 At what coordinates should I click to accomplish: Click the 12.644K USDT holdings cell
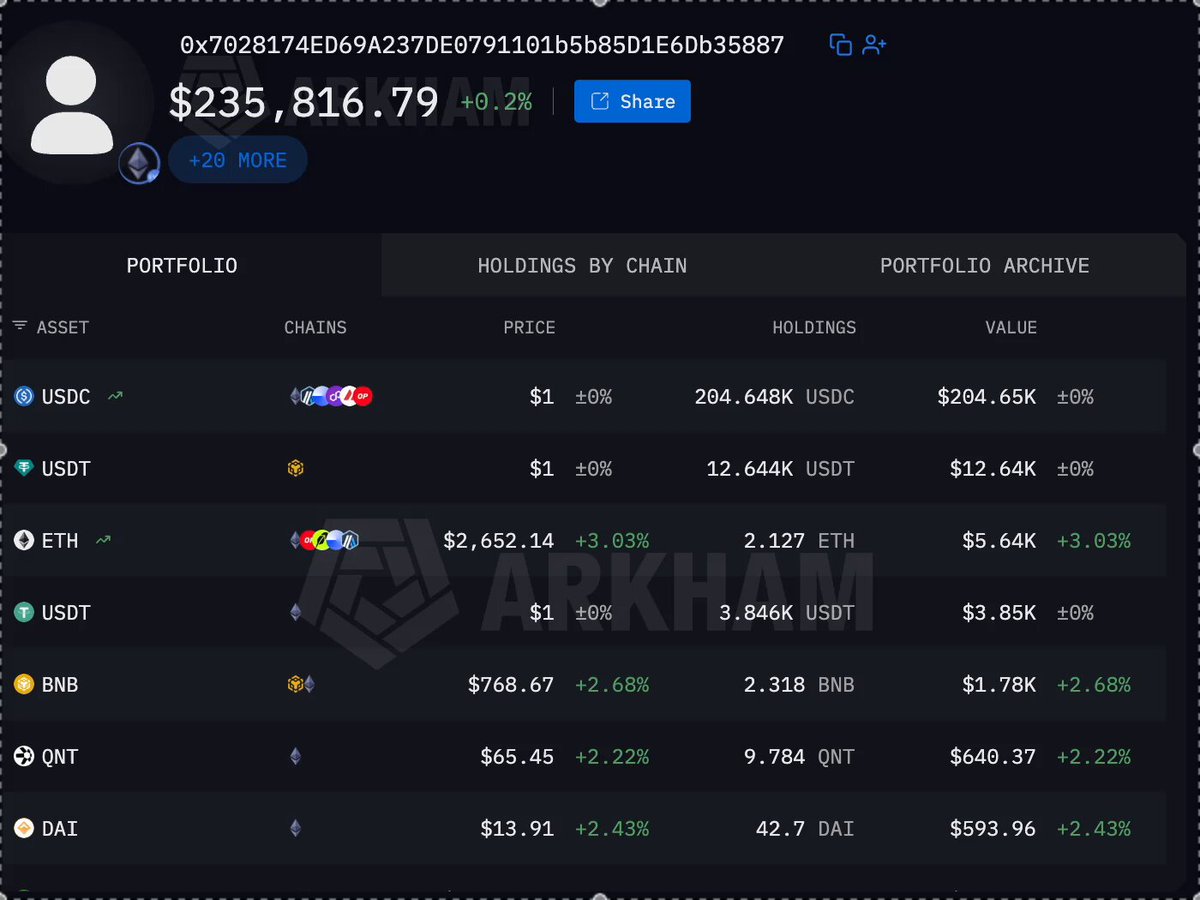[781, 469]
